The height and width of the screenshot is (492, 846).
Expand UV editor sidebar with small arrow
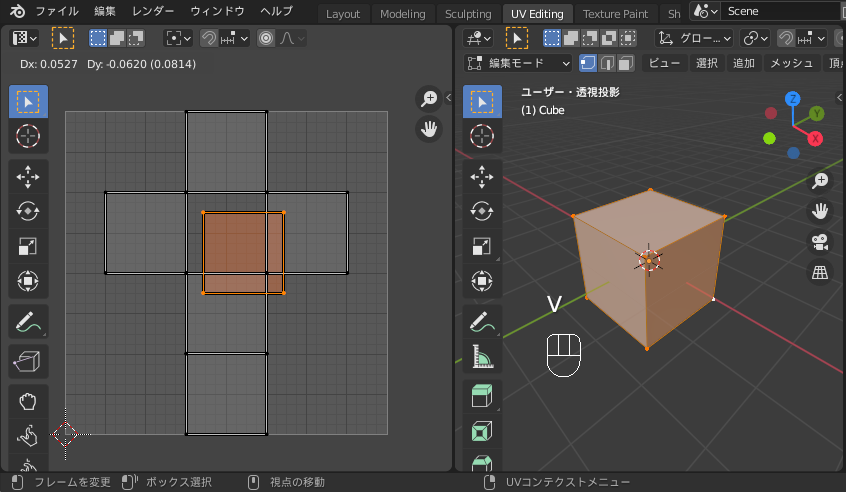pos(448,98)
